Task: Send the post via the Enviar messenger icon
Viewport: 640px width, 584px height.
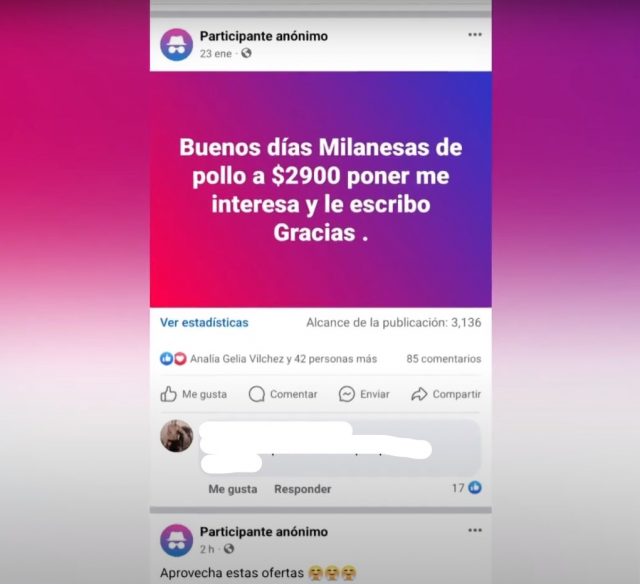Action: [x=347, y=394]
